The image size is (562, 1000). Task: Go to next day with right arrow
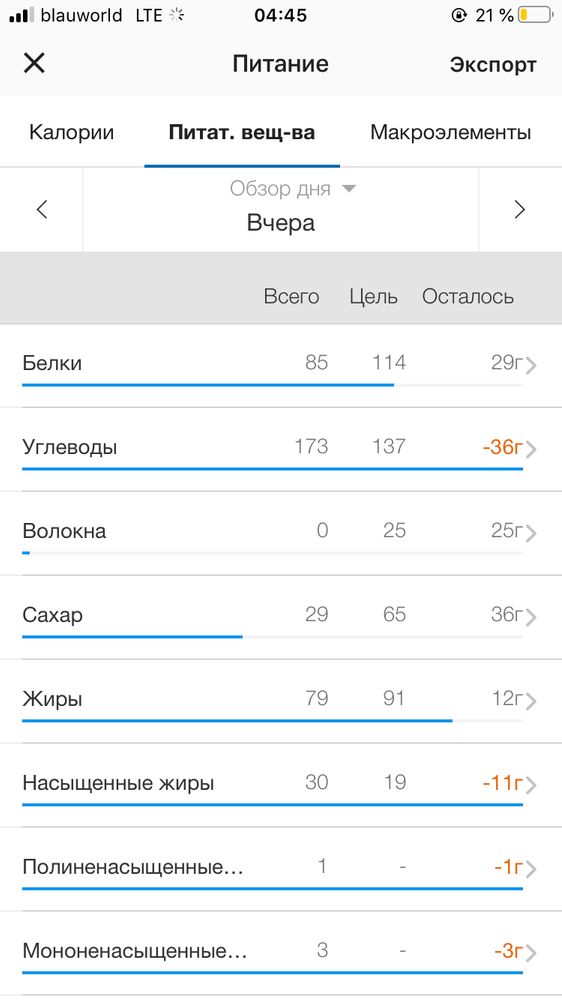click(x=520, y=209)
